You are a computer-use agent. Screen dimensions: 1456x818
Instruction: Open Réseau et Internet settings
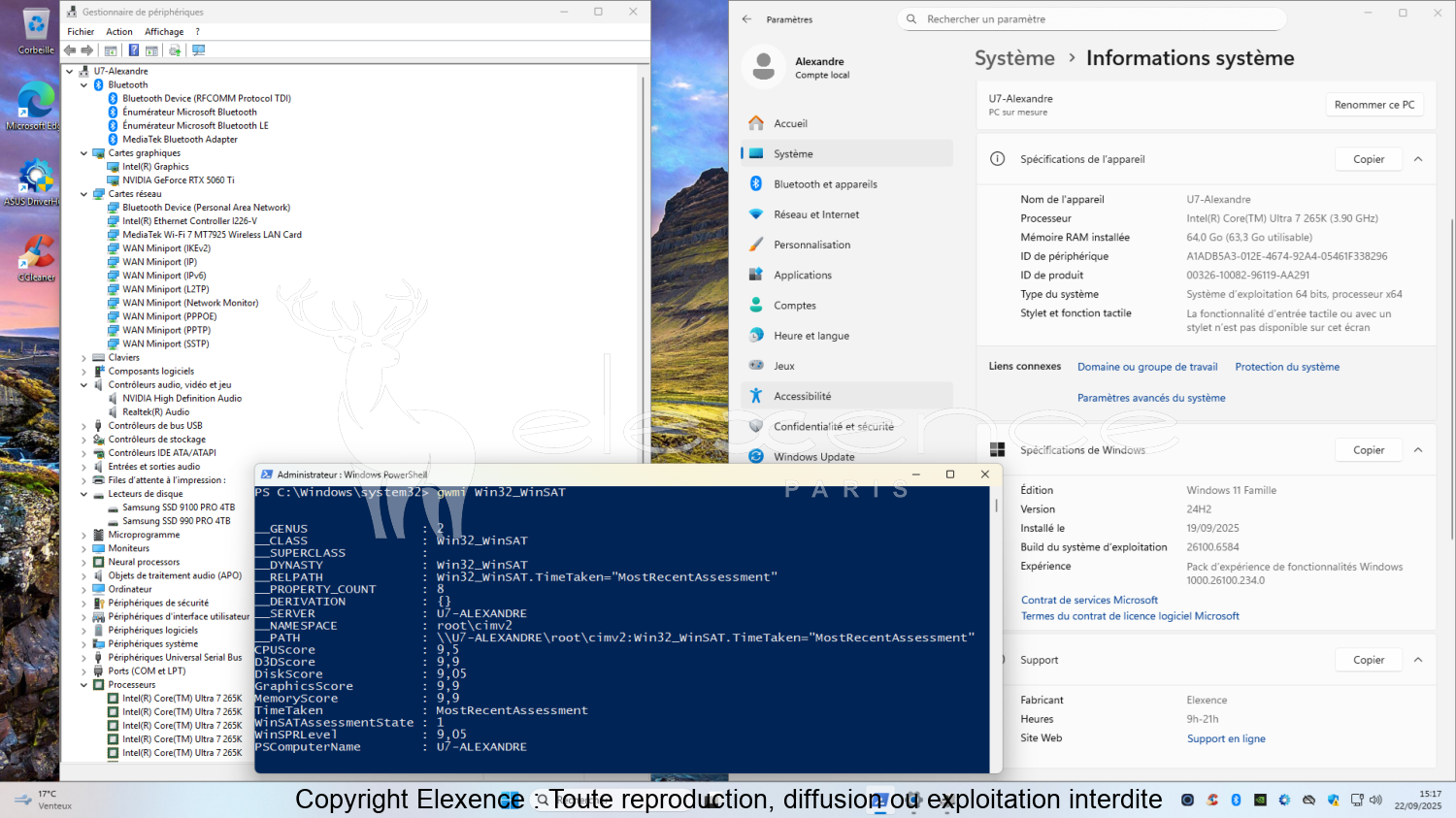815,214
